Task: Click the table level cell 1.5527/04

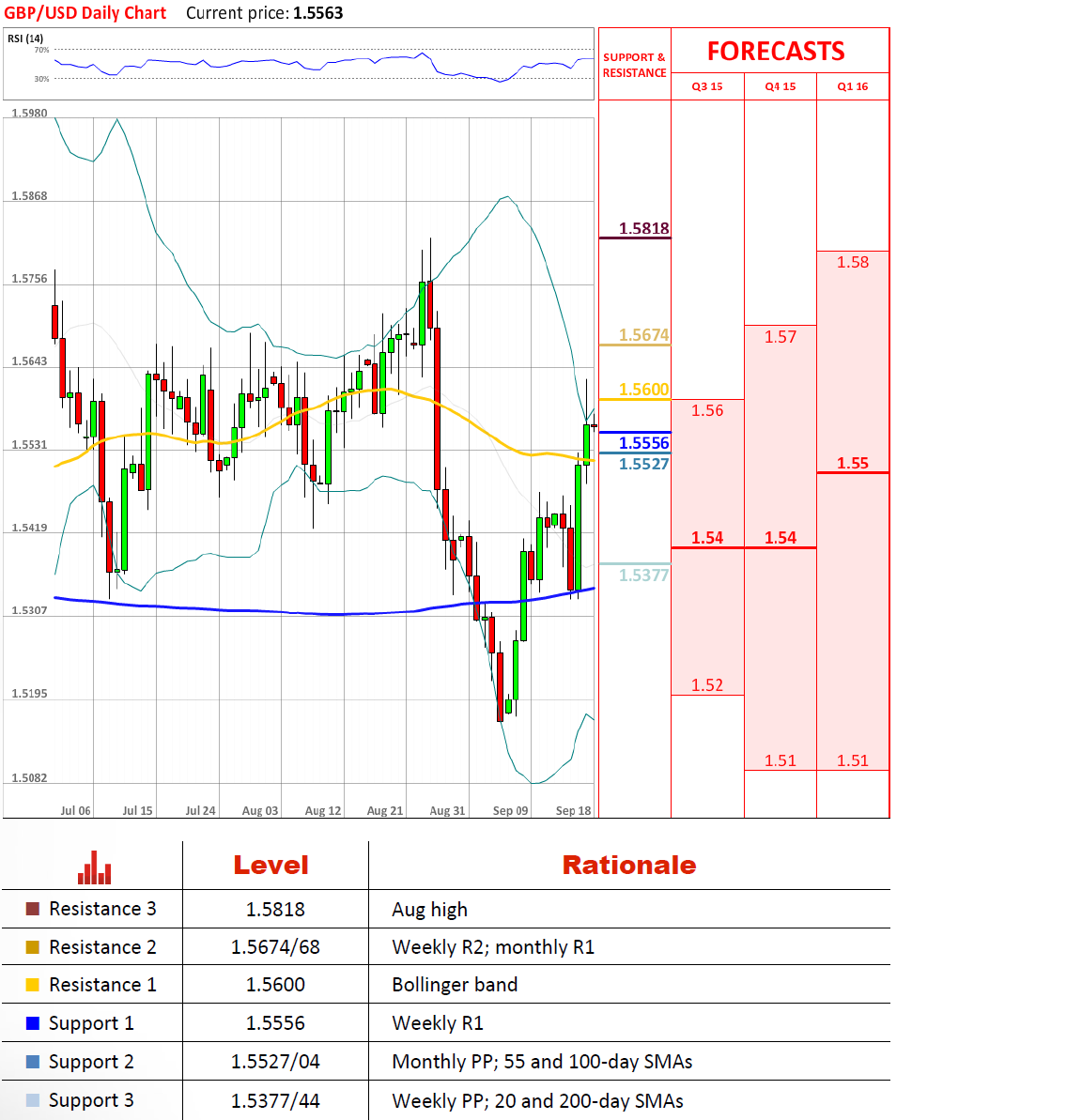Action: [275, 1062]
